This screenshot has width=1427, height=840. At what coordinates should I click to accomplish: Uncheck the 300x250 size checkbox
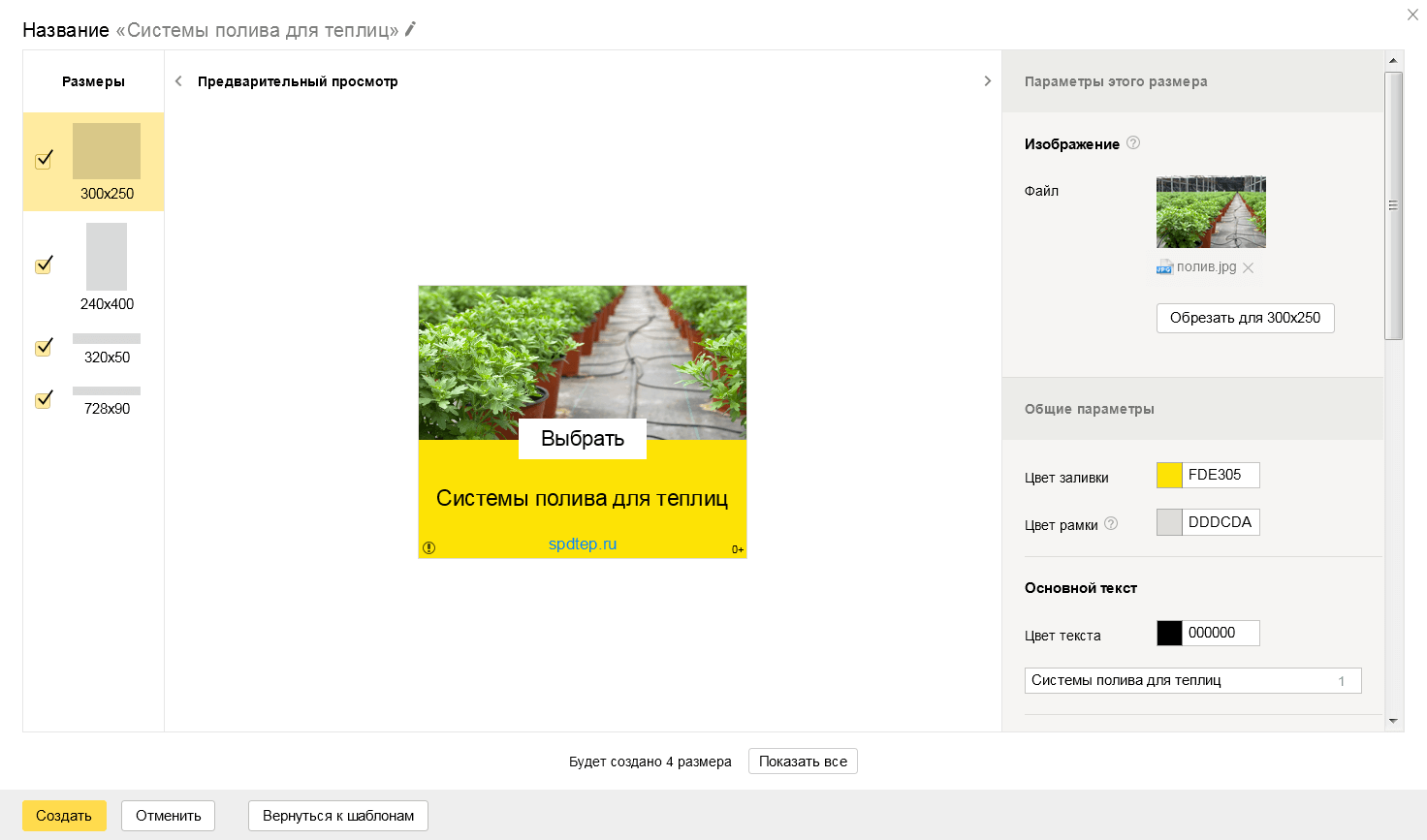point(44,160)
